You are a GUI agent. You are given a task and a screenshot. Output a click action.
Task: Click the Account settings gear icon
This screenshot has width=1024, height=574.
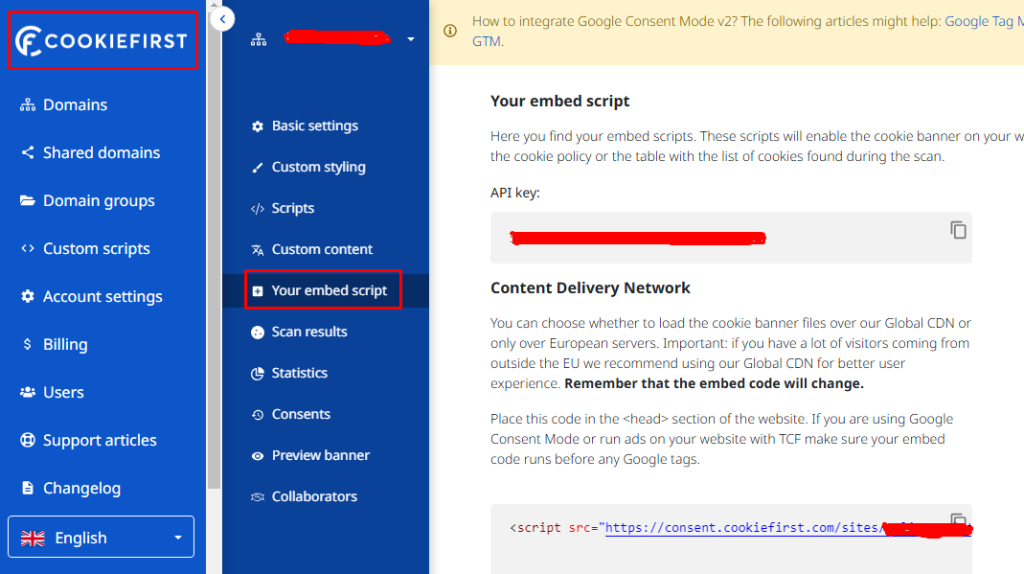tap(27, 297)
